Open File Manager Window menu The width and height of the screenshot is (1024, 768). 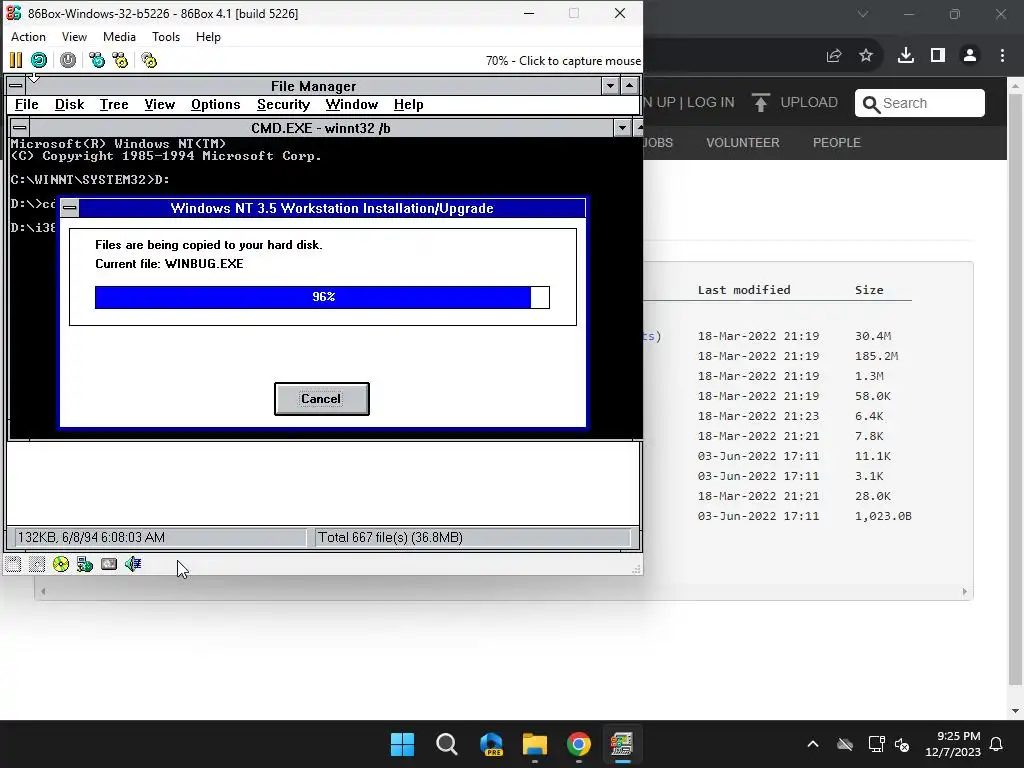click(352, 104)
